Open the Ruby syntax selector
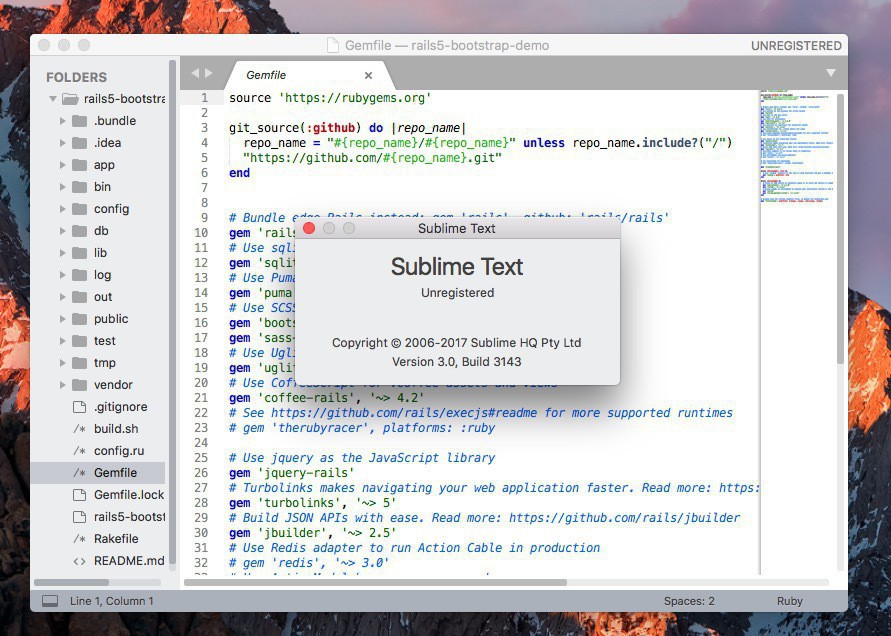This screenshot has width=891, height=636. (789, 601)
